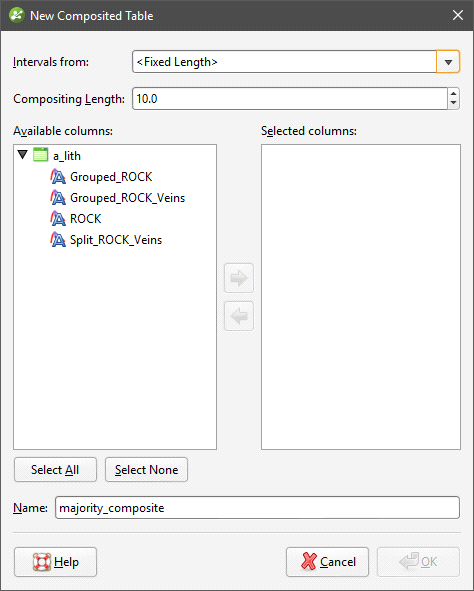Click the ROCK column icon

[x=58, y=219]
